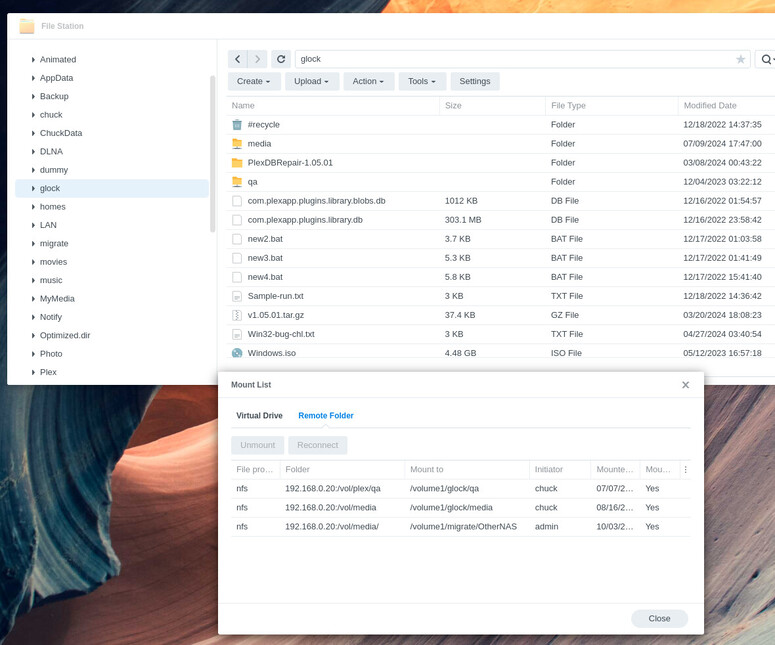The height and width of the screenshot is (645, 775).
Task: Sort files by the Name column header
Action: (334, 106)
